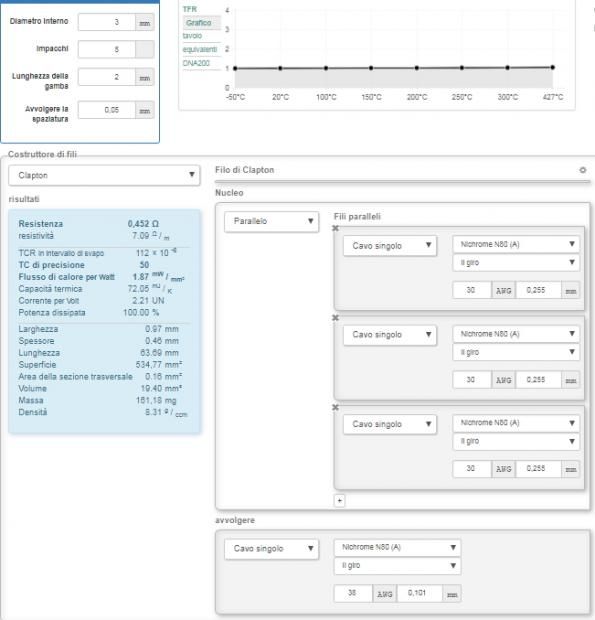Remove the second parallel wire strand

[x=335, y=318]
